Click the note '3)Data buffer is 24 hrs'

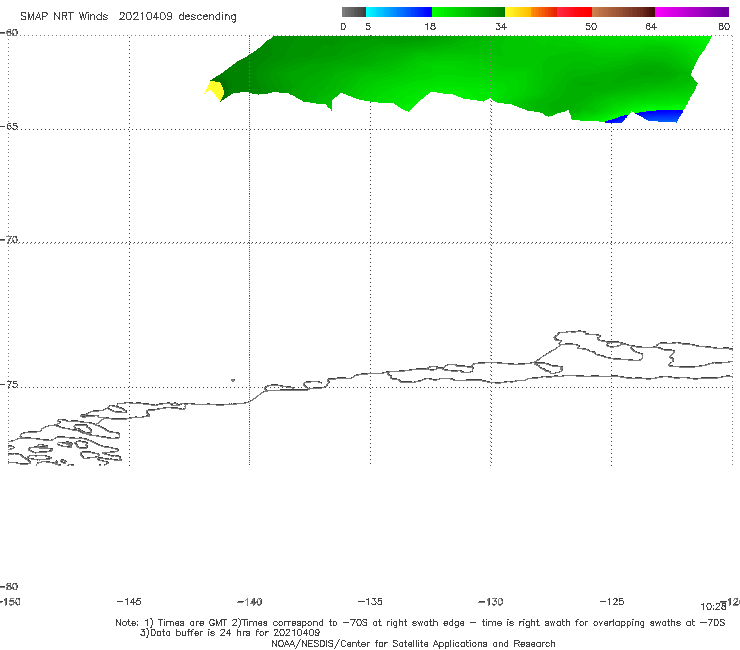click(x=230, y=633)
